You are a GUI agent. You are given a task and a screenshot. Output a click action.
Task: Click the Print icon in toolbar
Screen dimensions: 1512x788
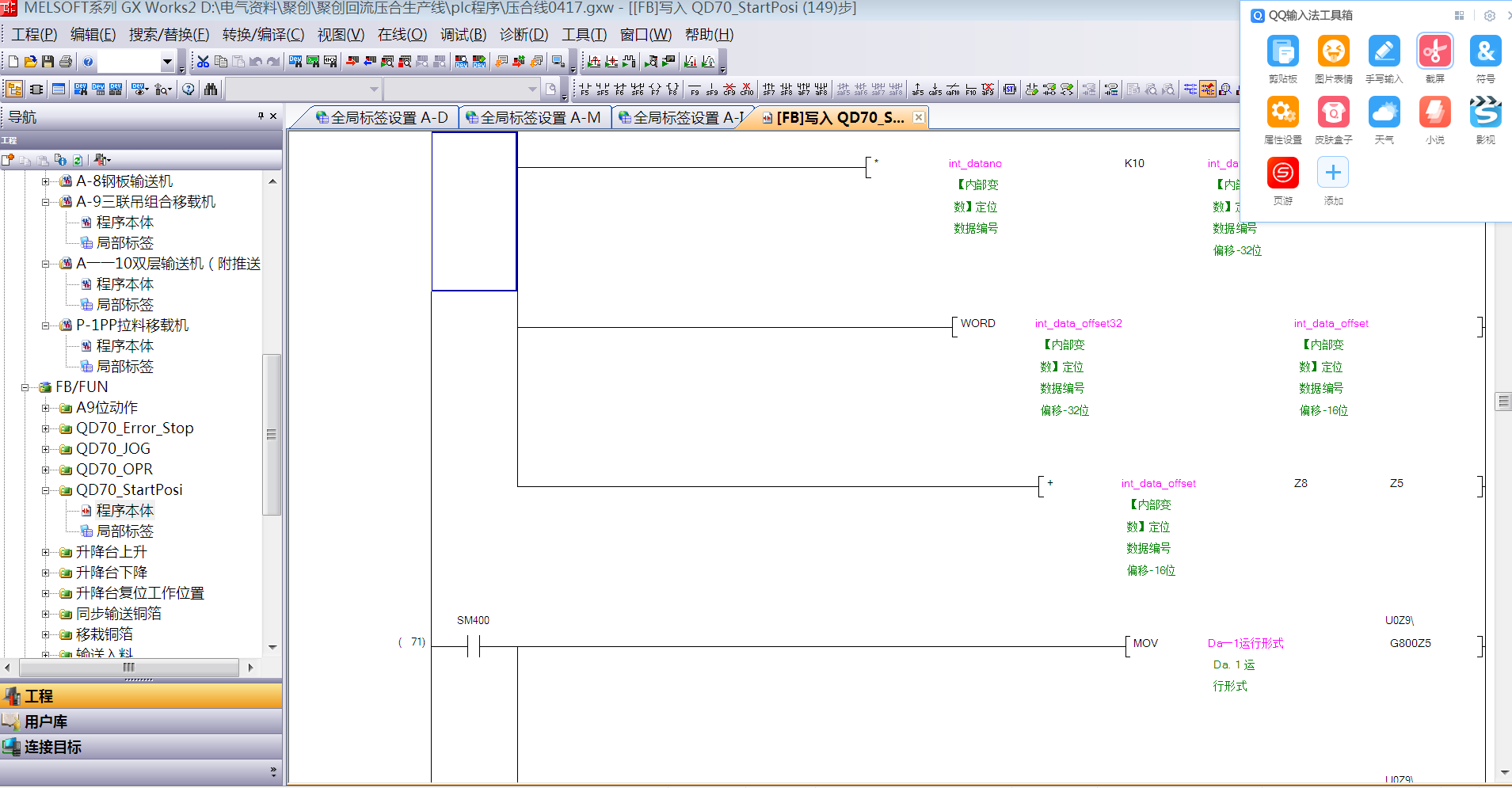tap(66, 62)
